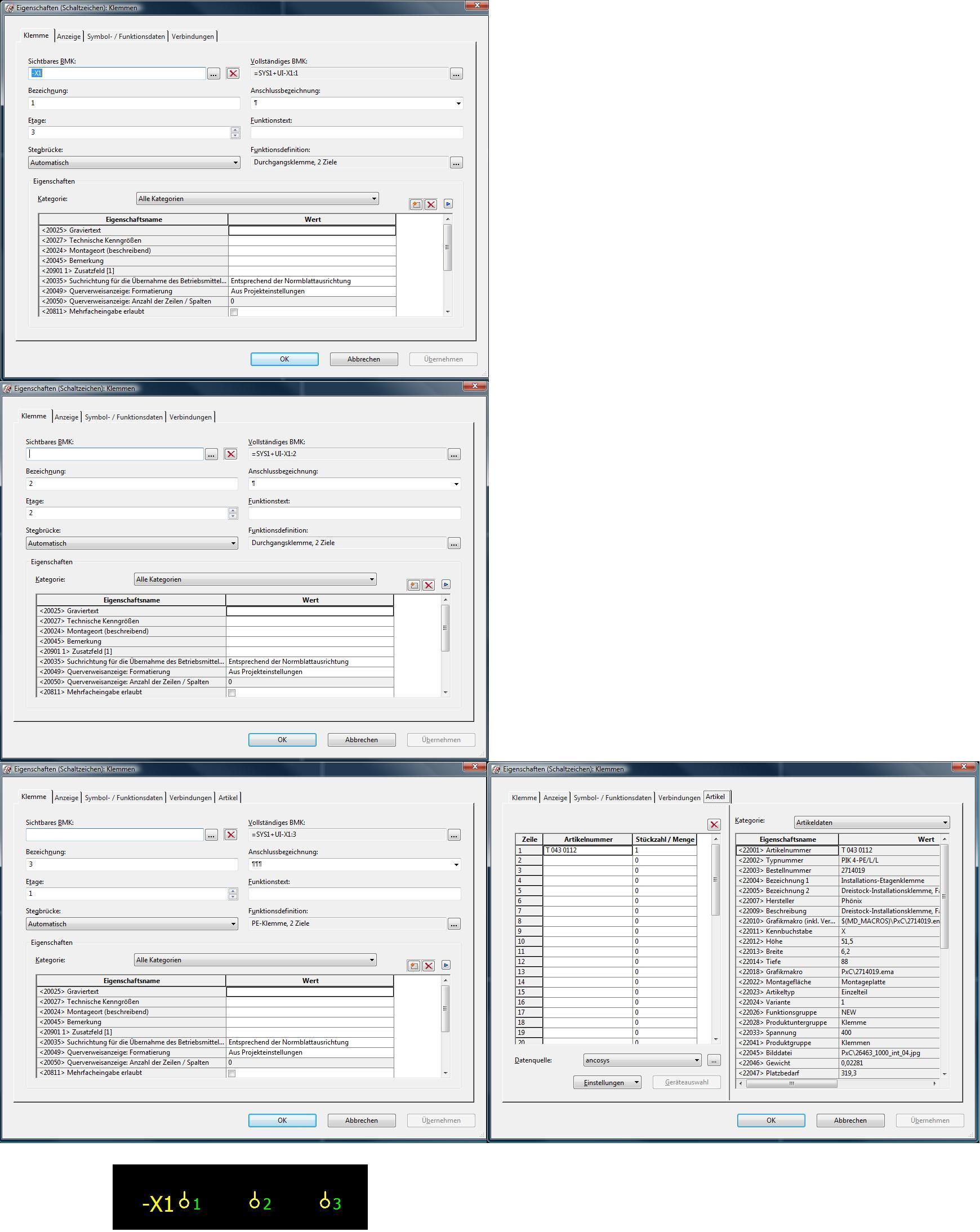980x1232 pixels.
Task: Switch to Verbindungen tab in X1:2 dialog
Action: (190, 417)
